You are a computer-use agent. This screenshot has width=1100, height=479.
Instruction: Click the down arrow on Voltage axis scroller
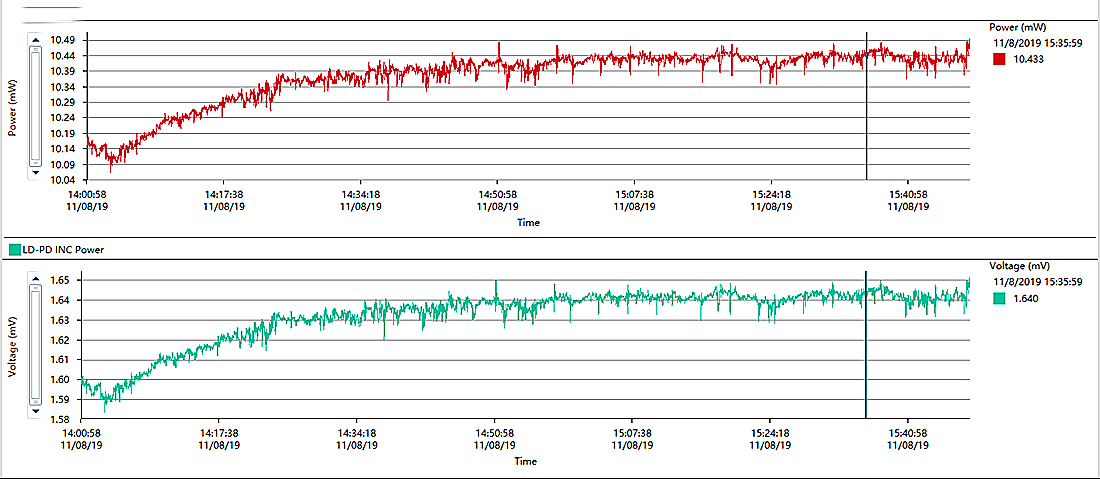coord(36,410)
